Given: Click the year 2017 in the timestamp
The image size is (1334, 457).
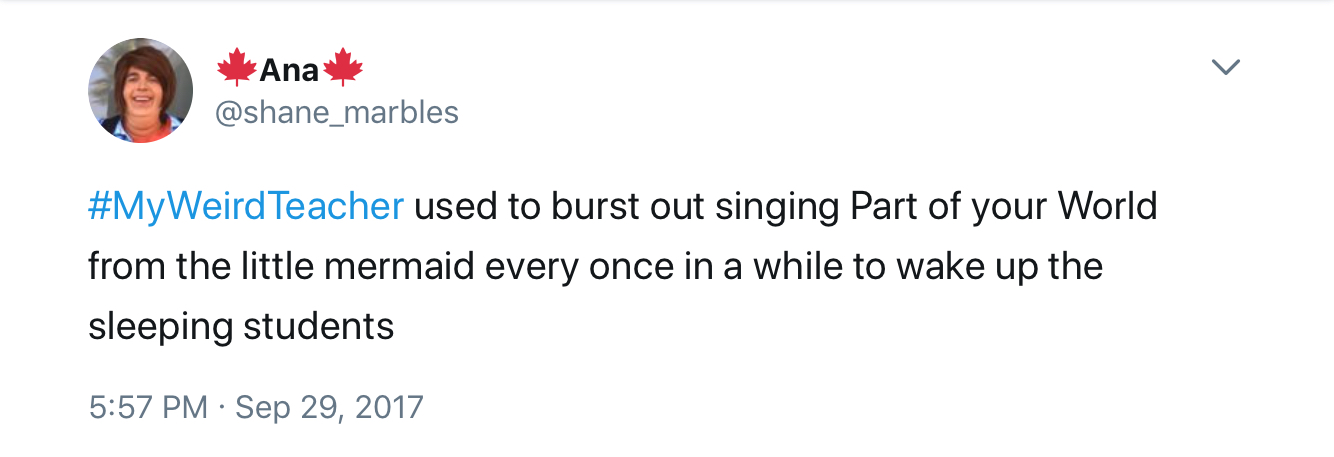Looking at the screenshot, I should tap(388, 407).
